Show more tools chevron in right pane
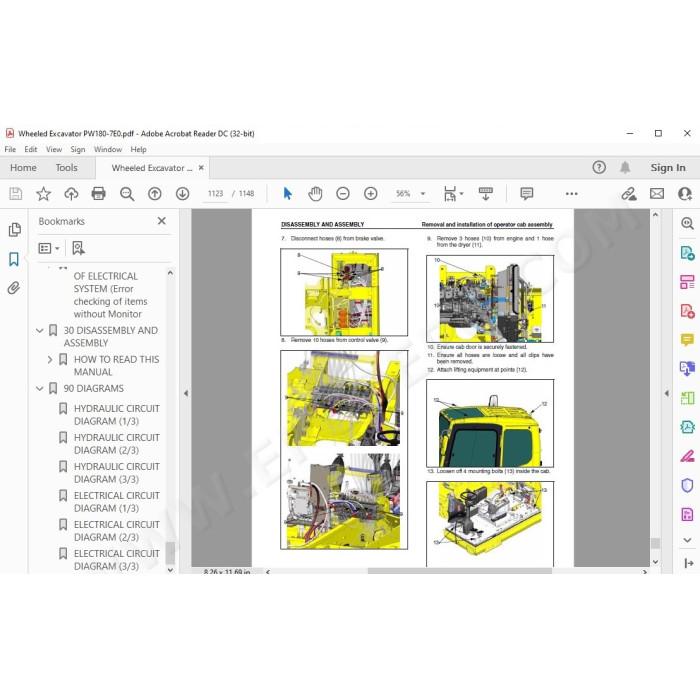700x700 pixels. tap(688, 540)
